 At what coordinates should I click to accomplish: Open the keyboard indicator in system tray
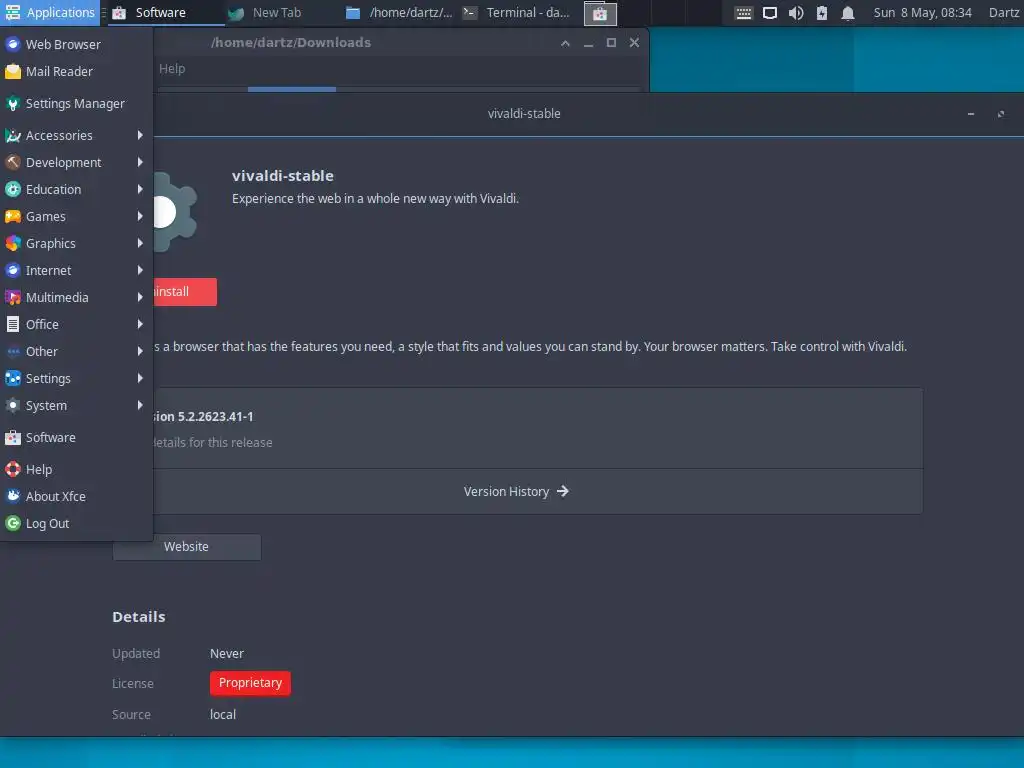tap(743, 13)
